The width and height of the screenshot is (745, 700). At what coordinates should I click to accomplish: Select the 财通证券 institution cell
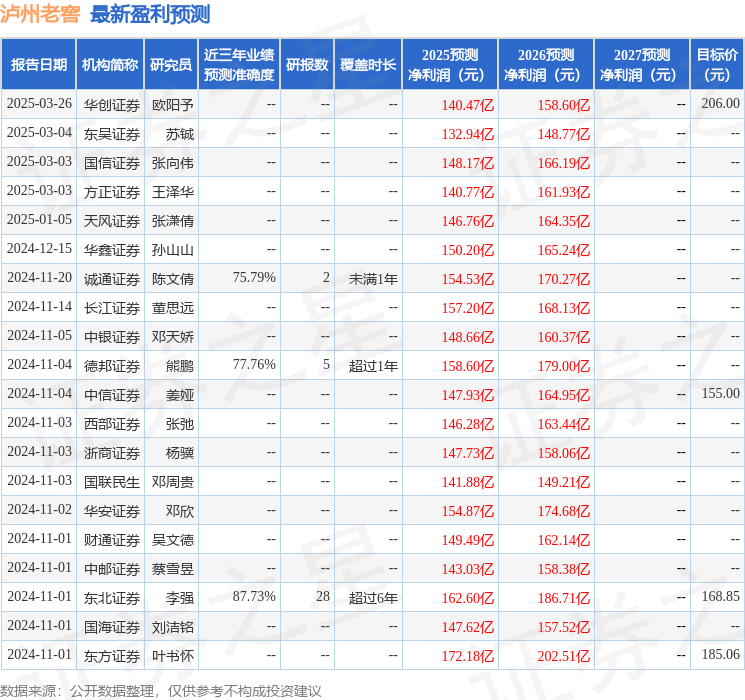112,540
